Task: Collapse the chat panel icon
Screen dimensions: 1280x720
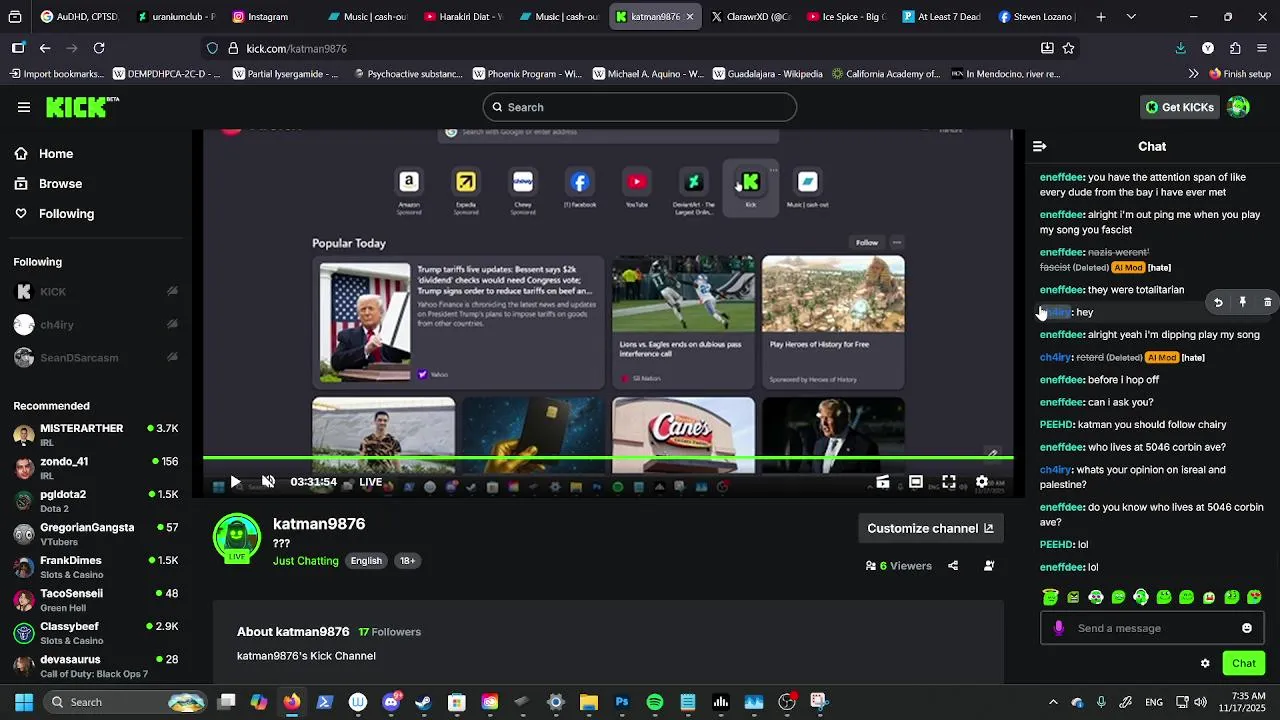Action: pyautogui.click(x=1039, y=146)
